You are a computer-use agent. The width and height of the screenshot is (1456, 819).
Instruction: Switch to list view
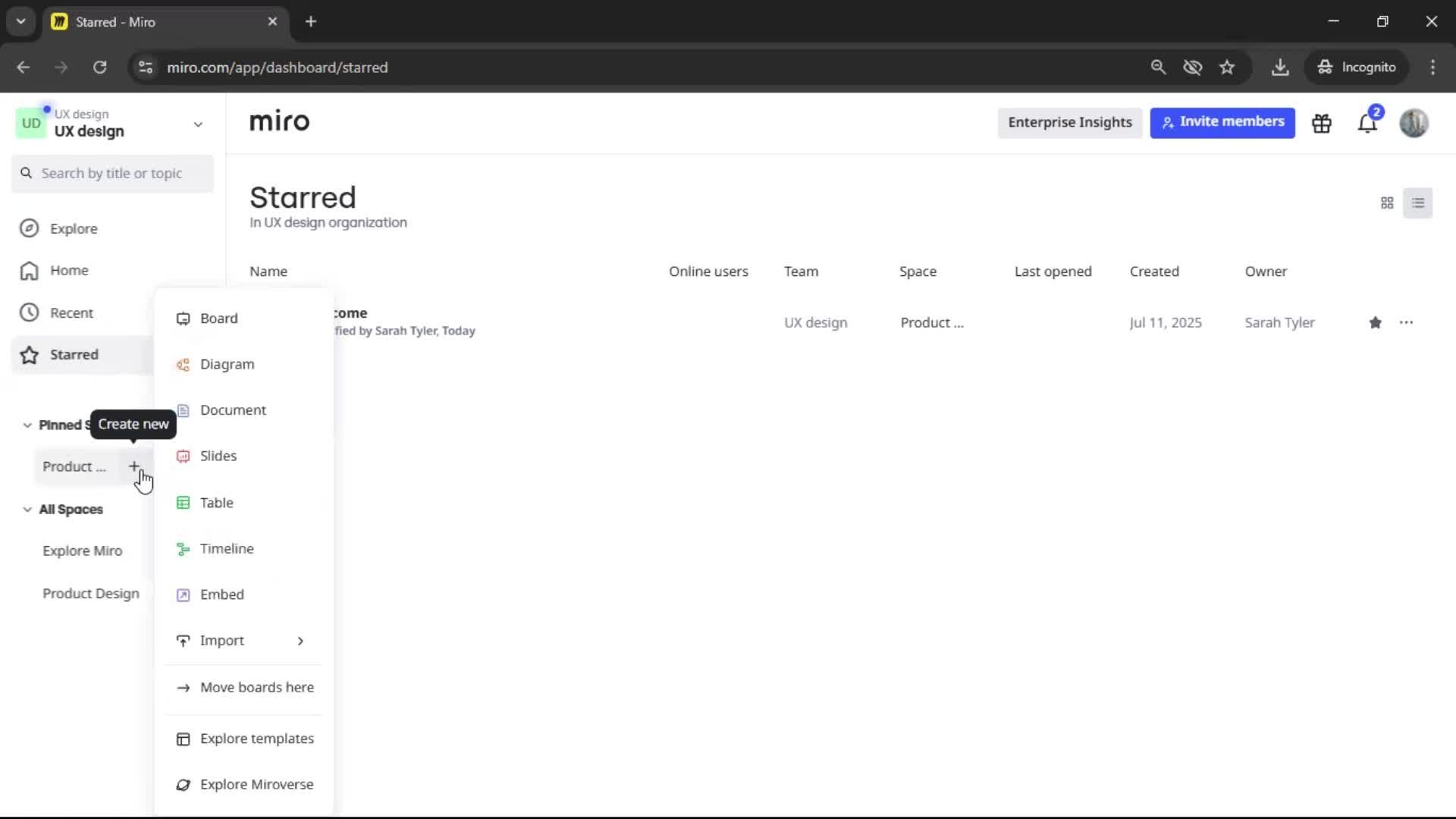click(x=1418, y=203)
